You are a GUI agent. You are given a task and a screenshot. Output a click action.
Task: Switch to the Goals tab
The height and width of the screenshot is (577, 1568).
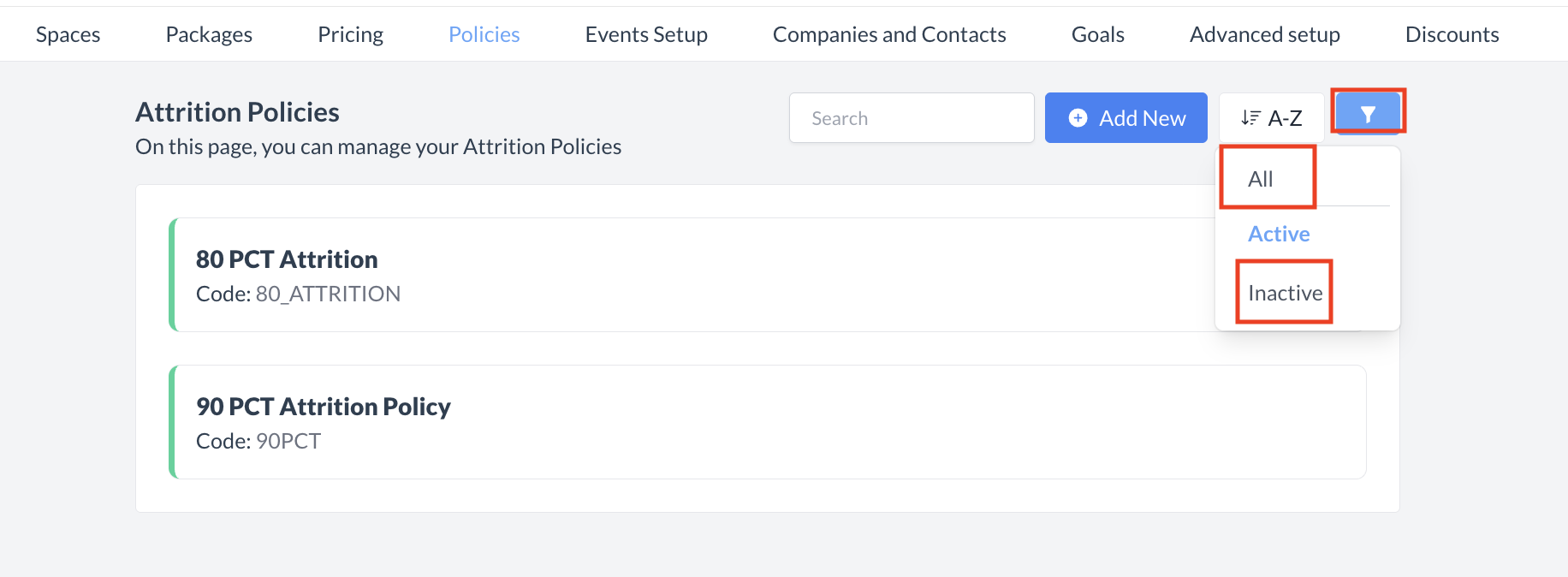click(x=1098, y=34)
